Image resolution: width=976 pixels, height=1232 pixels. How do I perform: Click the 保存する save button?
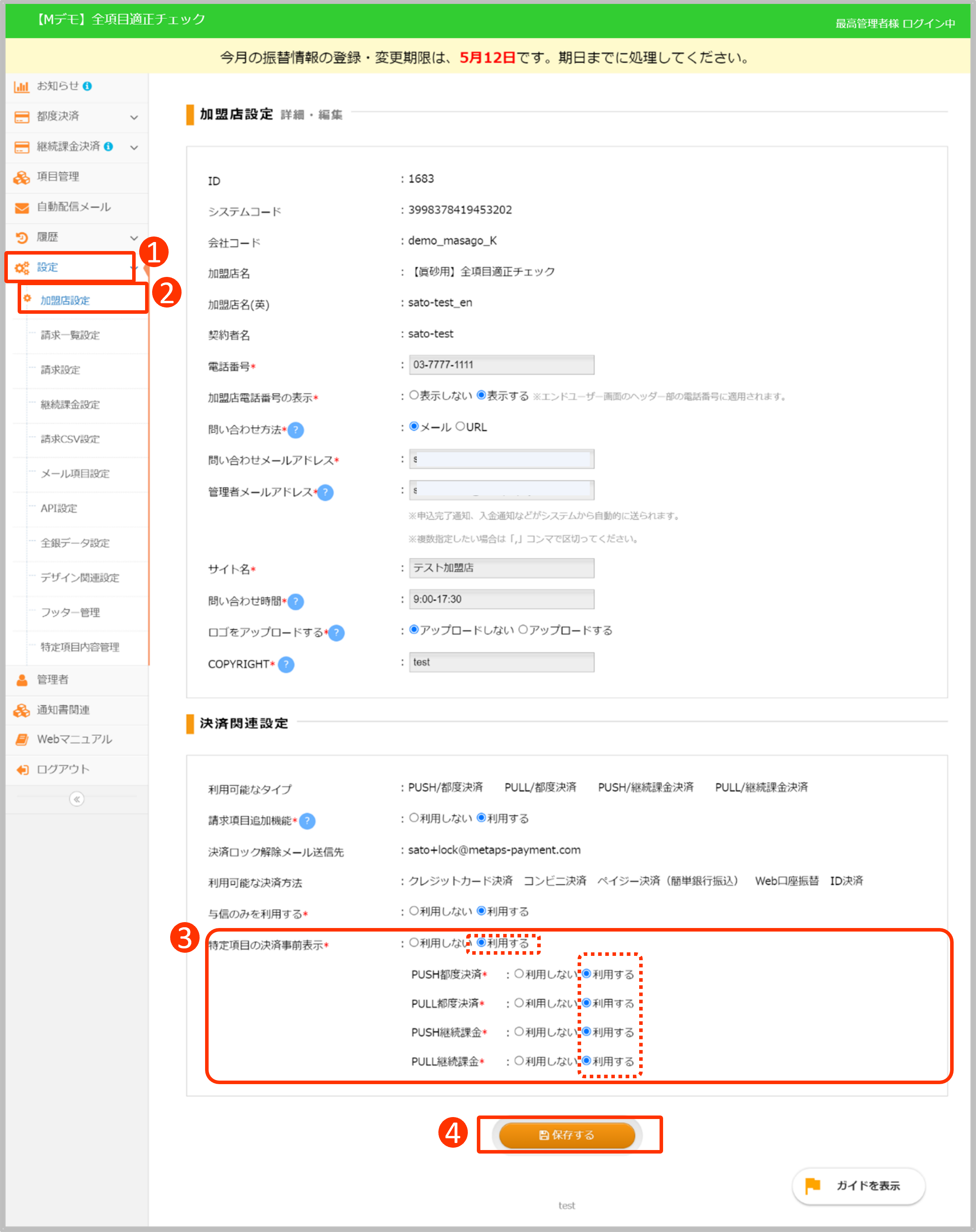coord(567,1135)
